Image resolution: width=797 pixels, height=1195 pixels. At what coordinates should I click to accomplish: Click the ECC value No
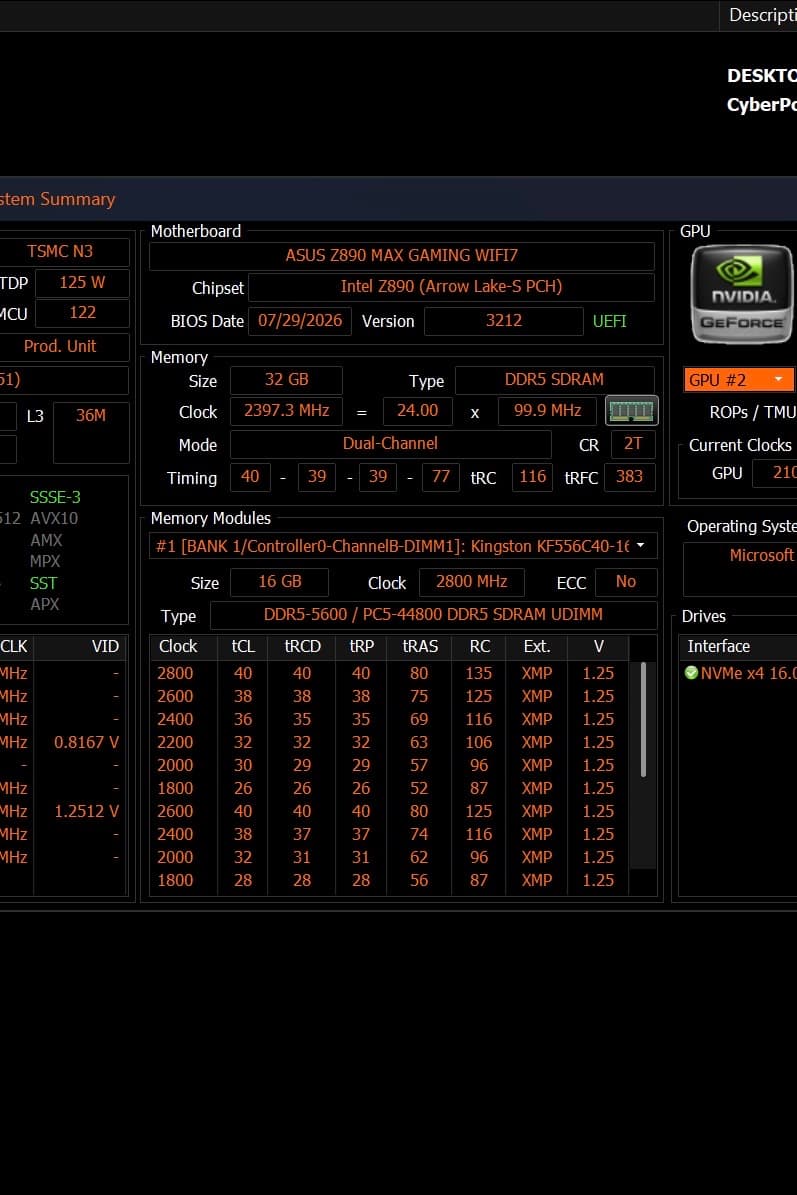[x=626, y=581]
